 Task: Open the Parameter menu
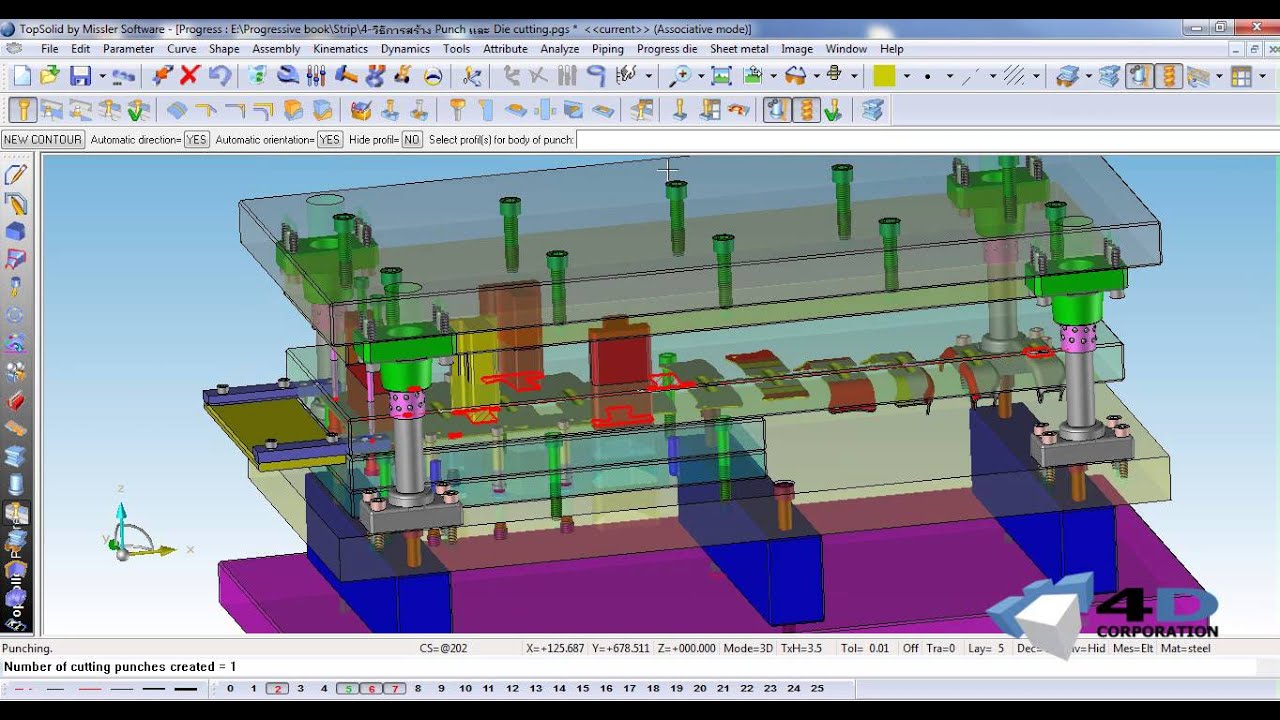click(129, 48)
